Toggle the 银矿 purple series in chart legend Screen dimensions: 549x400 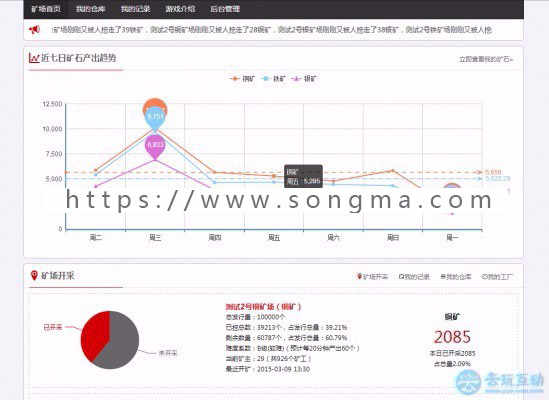coord(304,78)
